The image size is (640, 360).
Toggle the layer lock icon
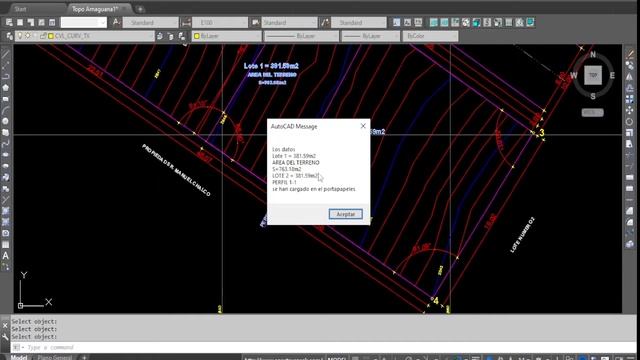pos(42,36)
